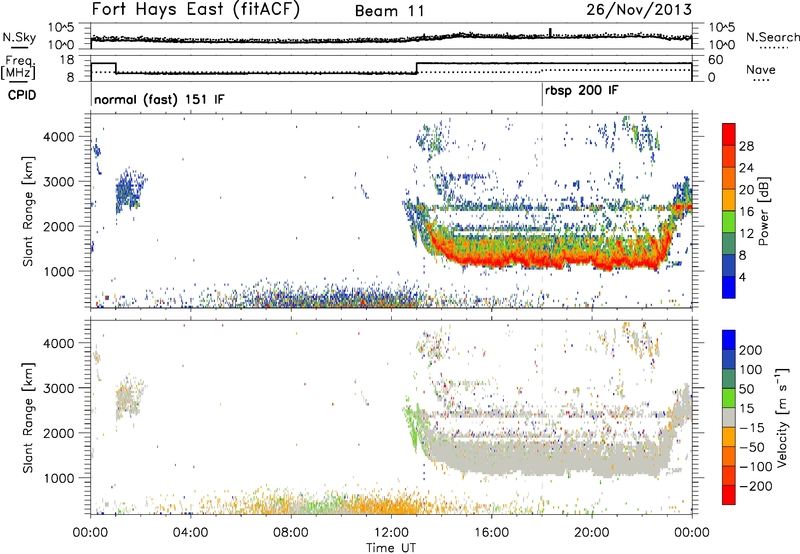The width and height of the screenshot is (800, 554).
Task: Click the '-100' Velocity color bar label
Action: click(x=756, y=467)
